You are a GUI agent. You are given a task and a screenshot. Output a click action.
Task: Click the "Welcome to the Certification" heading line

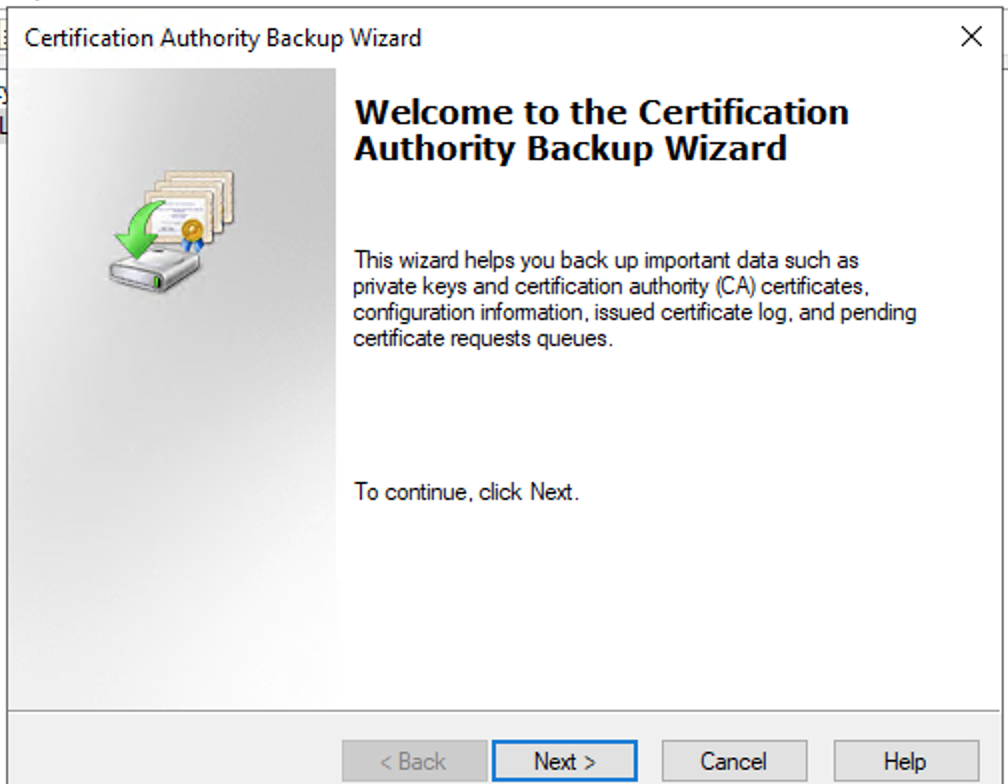coord(601,112)
